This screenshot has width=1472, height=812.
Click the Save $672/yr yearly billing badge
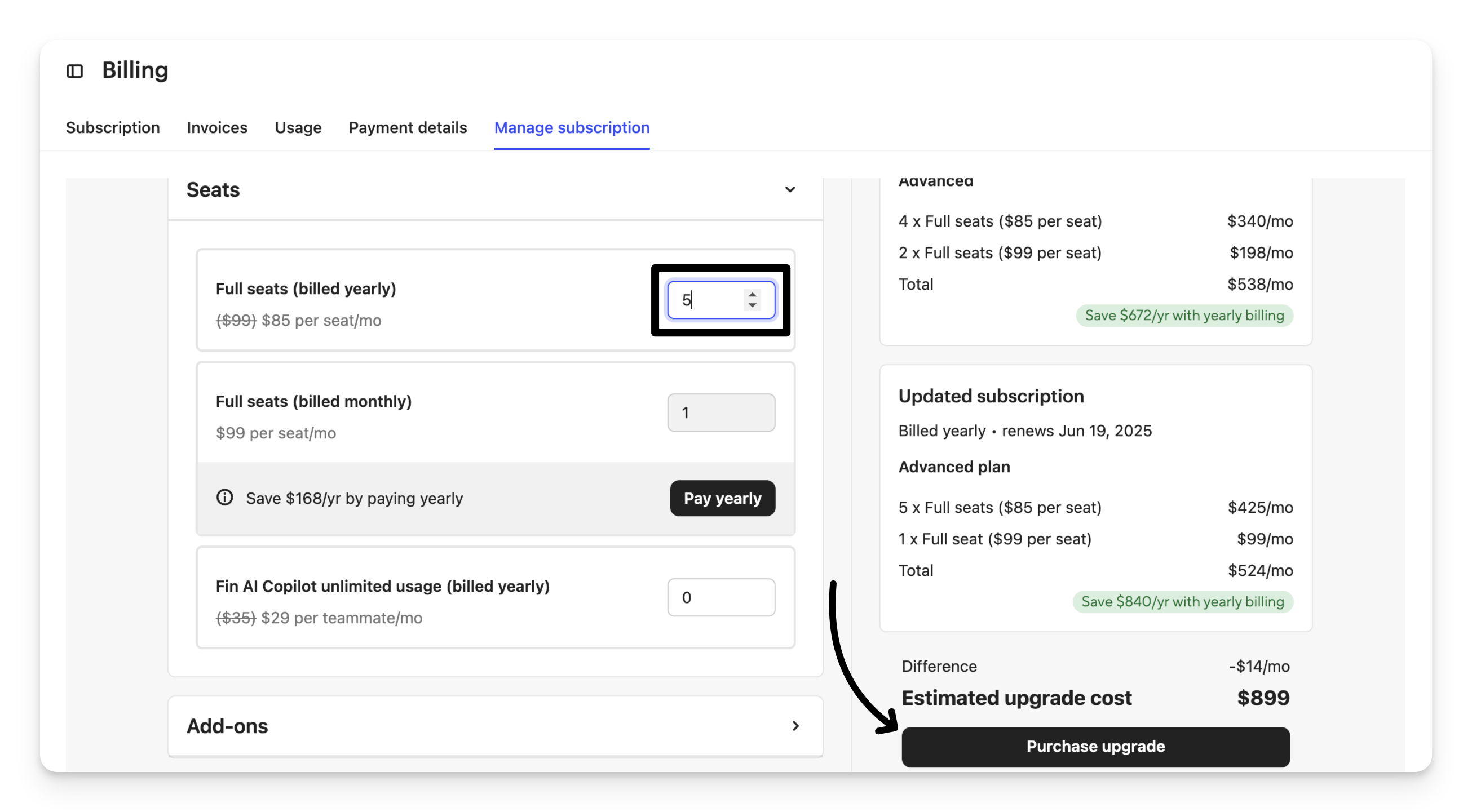coord(1184,315)
